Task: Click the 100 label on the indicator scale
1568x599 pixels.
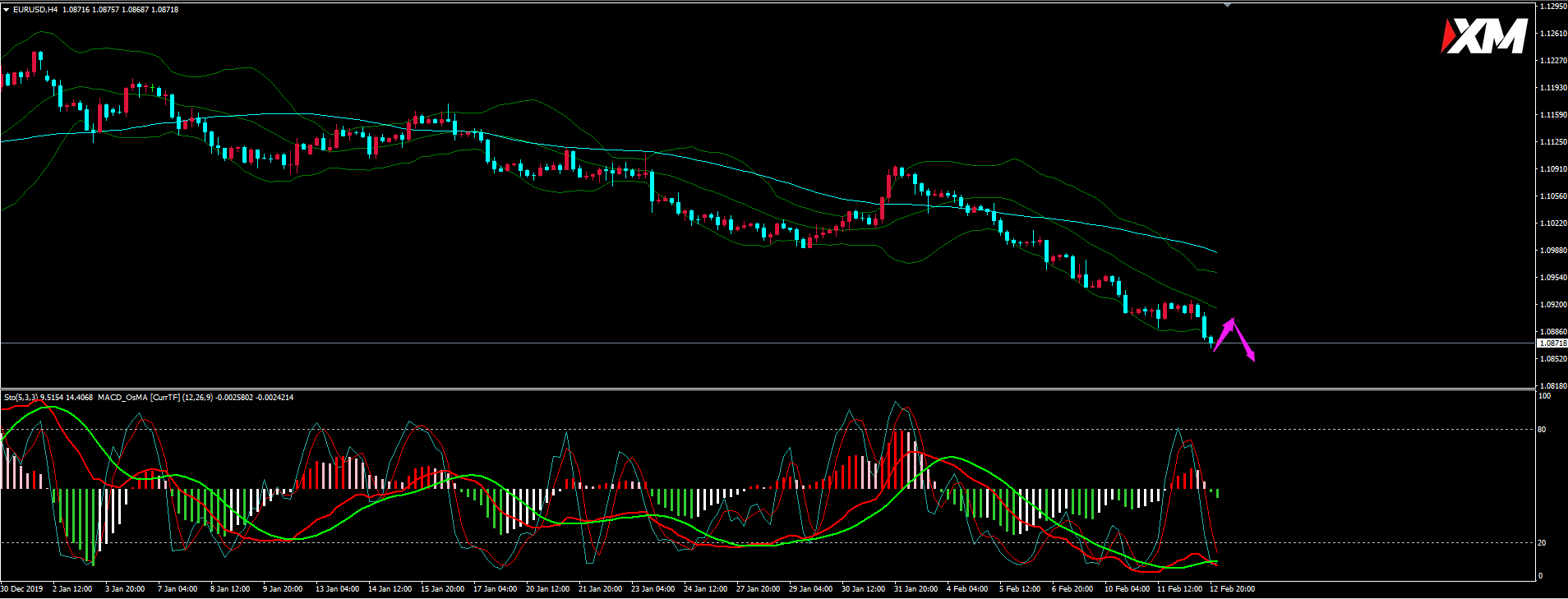Action: tap(1544, 396)
